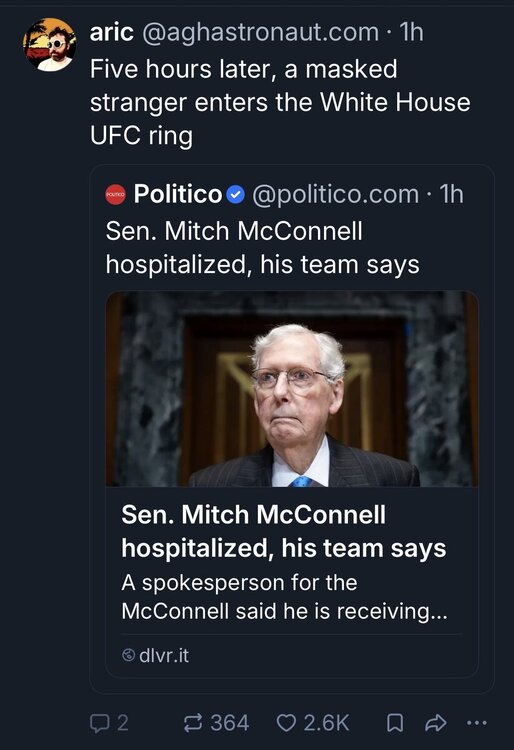Open the three-dot more options menu

pyautogui.click(x=477, y=723)
